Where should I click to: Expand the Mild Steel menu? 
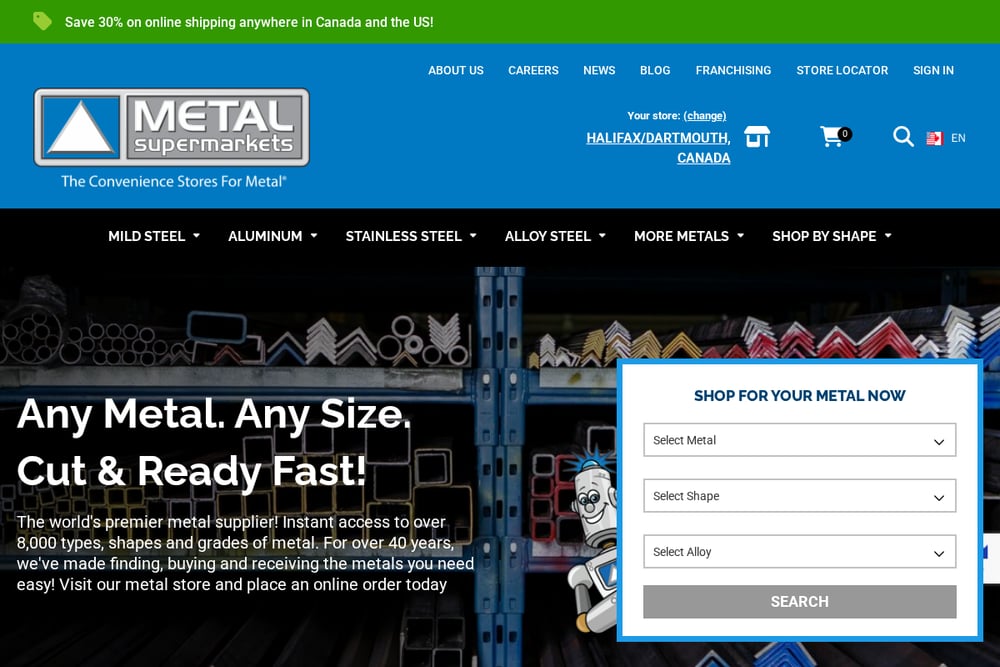[154, 236]
